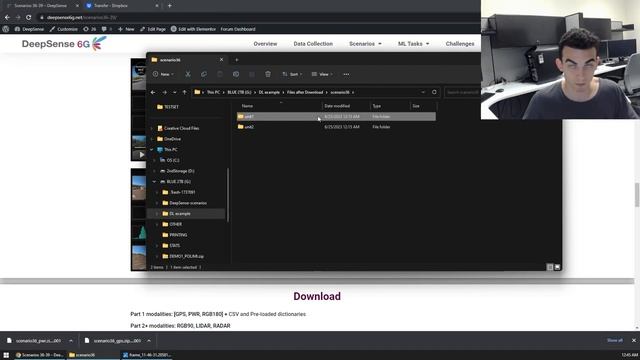Collapse the This PC tree node

coord(152,150)
